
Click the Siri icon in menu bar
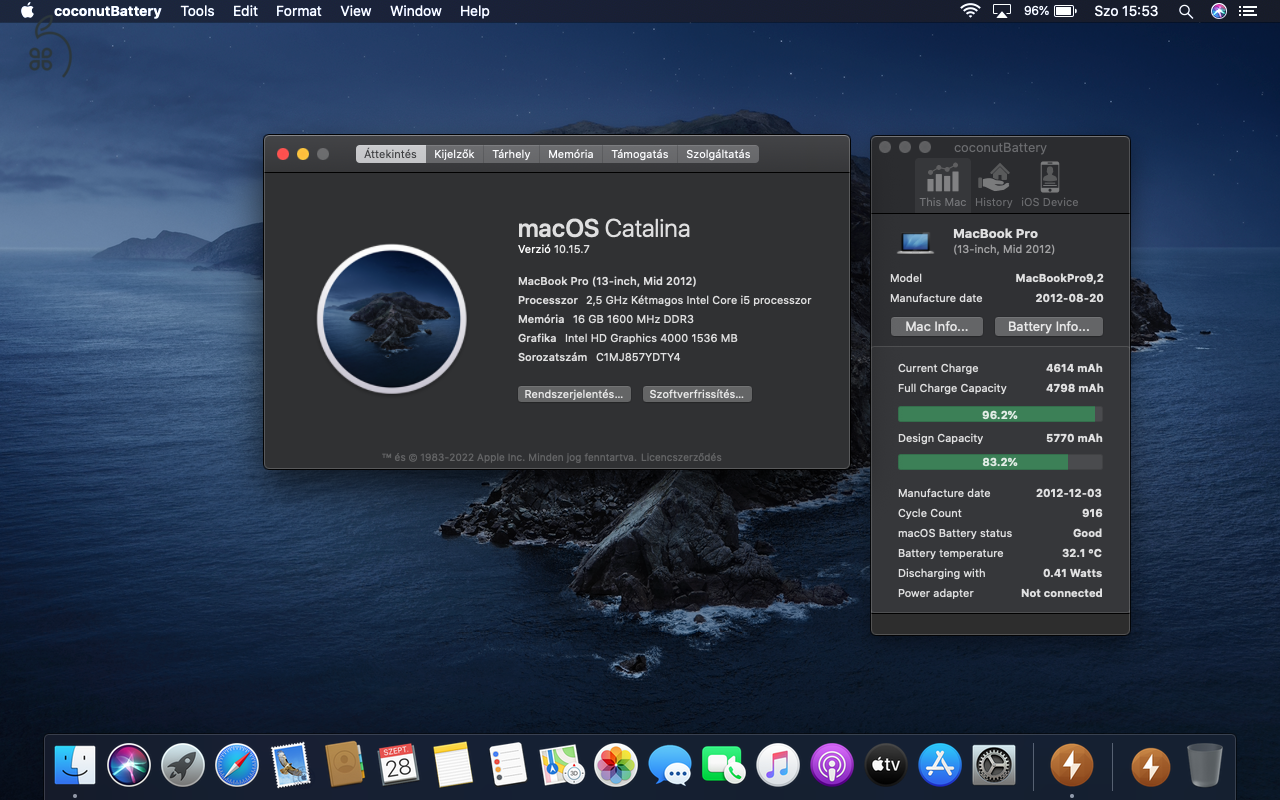tap(1218, 11)
